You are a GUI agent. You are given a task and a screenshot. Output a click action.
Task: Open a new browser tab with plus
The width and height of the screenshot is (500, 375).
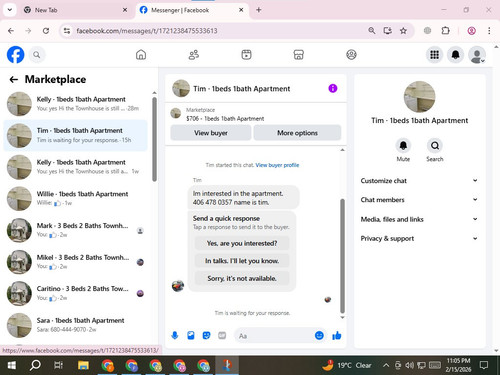click(259, 10)
